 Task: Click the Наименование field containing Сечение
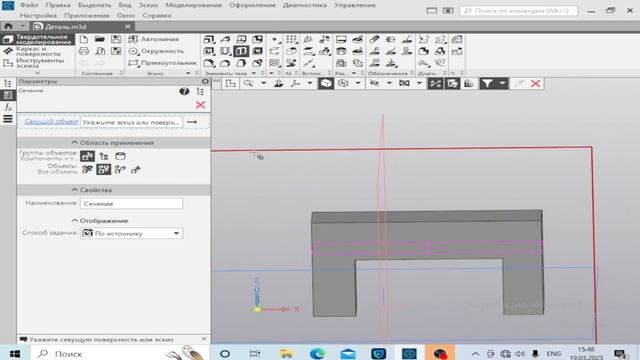[x=131, y=203]
